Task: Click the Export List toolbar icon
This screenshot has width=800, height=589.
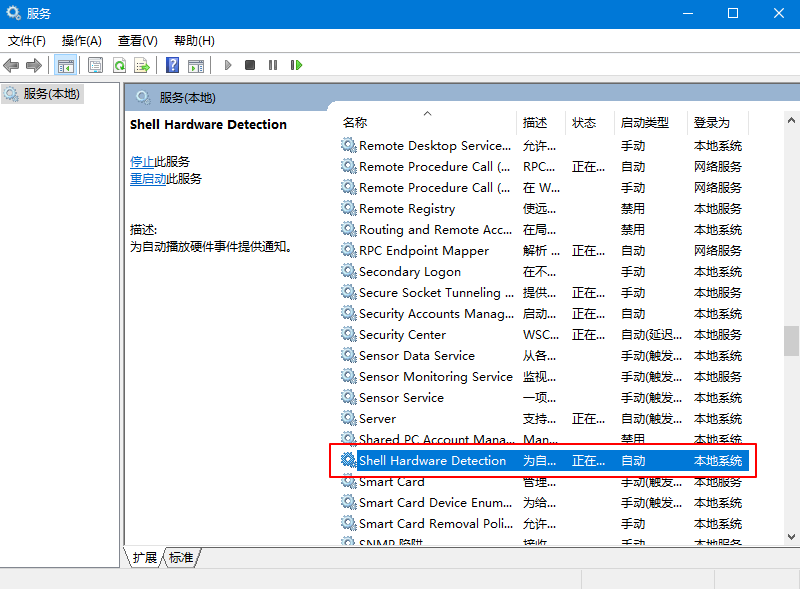Action: [142, 65]
